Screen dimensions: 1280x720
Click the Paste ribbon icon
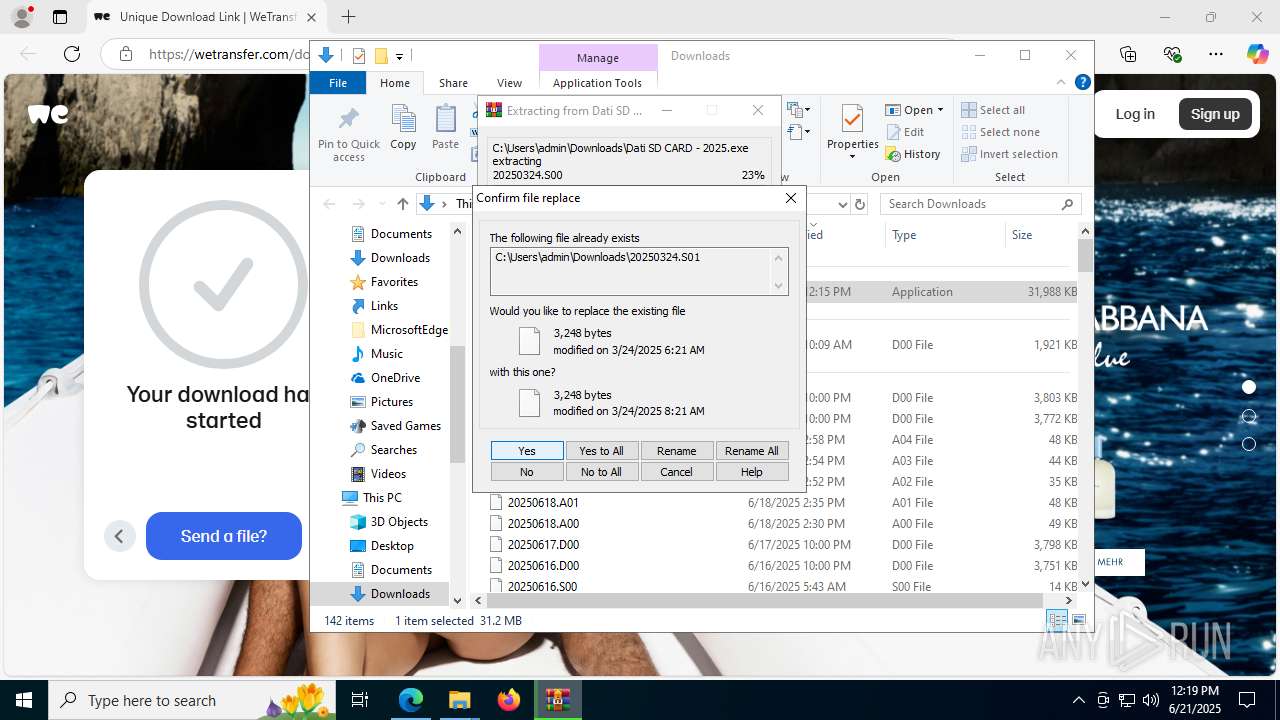click(445, 128)
